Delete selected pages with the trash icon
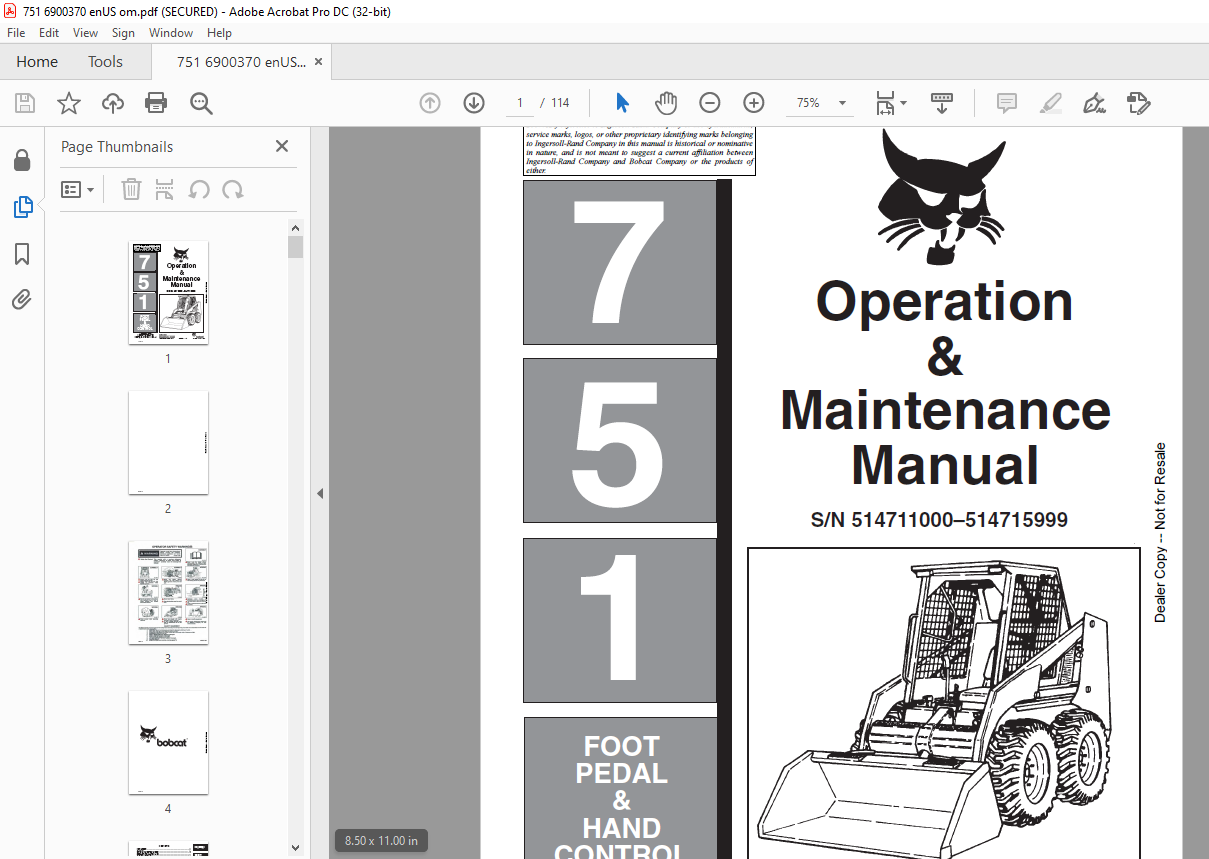 (131, 189)
